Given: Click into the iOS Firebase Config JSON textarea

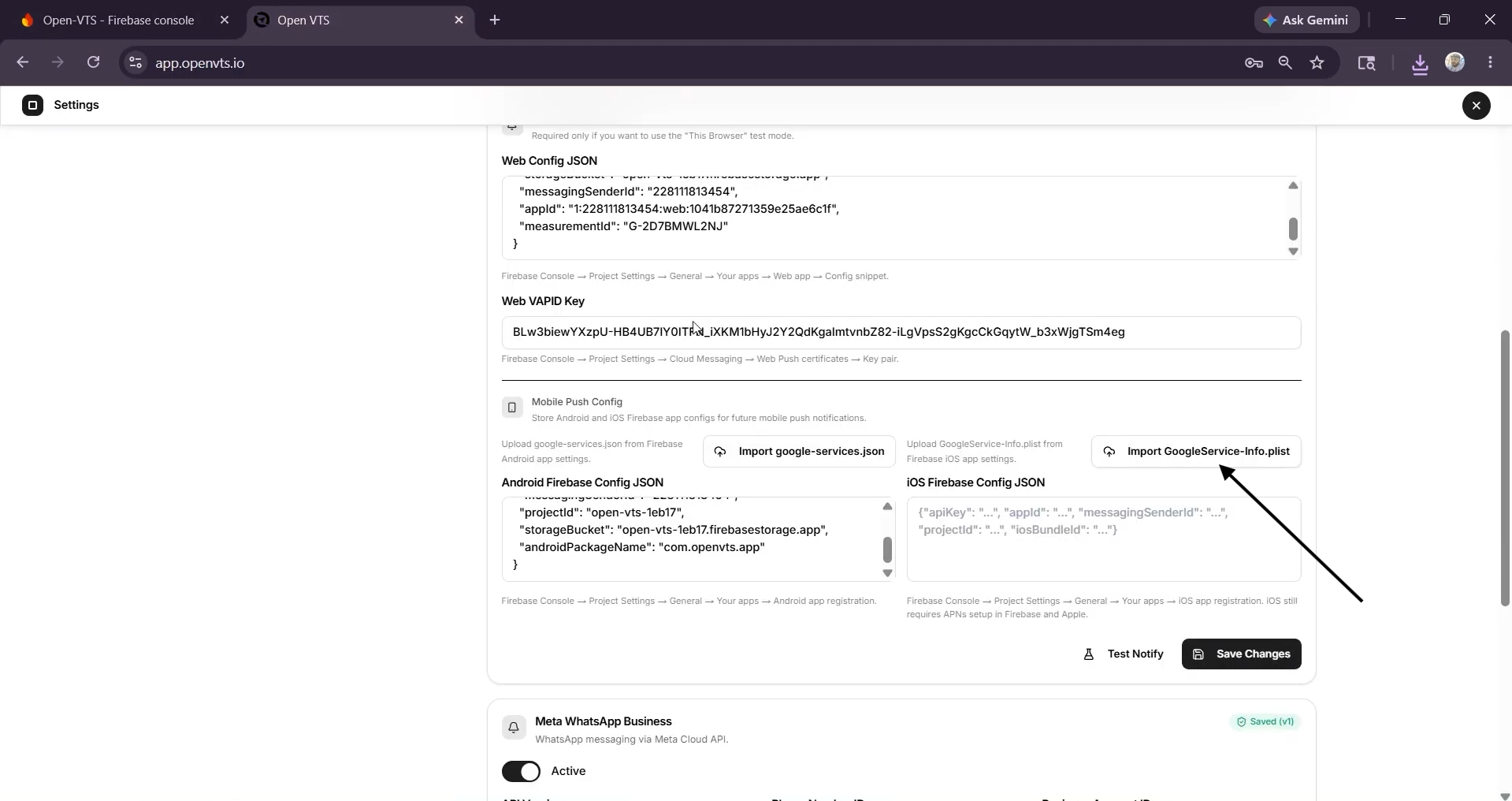Looking at the screenshot, I should [x=1103, y=539].
